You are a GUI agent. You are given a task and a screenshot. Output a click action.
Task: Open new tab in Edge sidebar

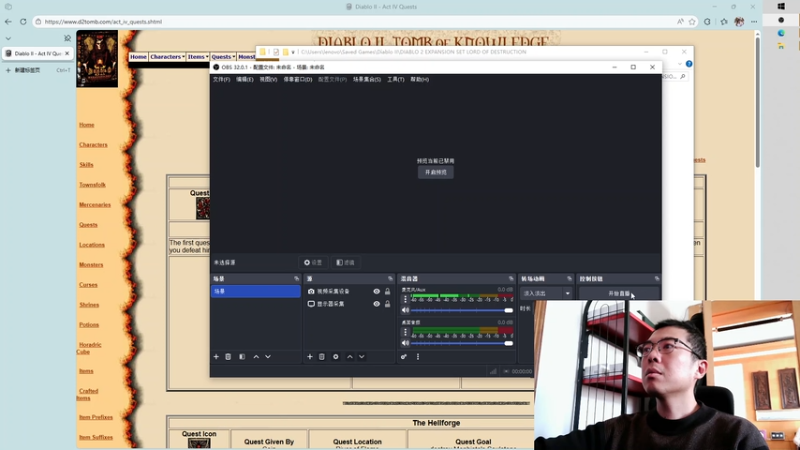tap(37, 70)
